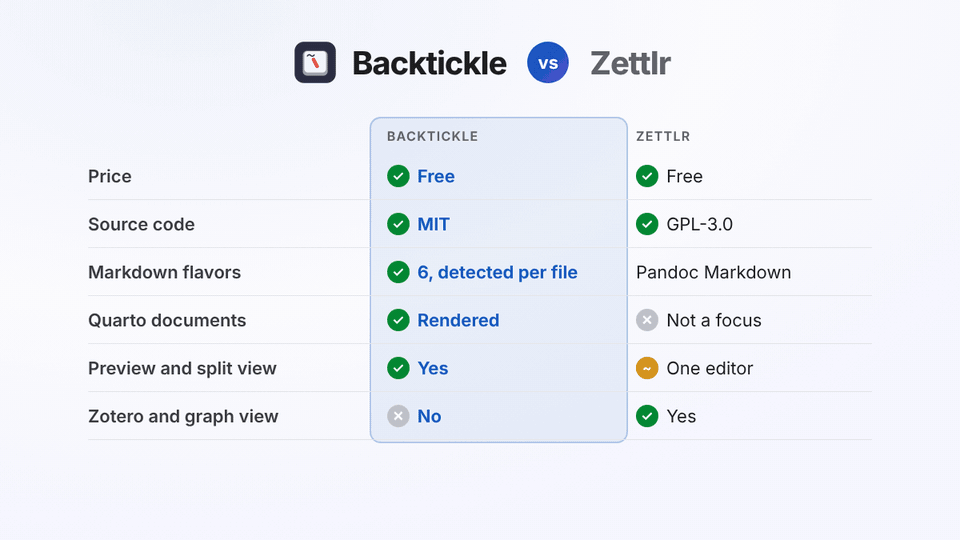Click the blue VS badge
This screenshot has height=540, width=960.
coord(547,62)
